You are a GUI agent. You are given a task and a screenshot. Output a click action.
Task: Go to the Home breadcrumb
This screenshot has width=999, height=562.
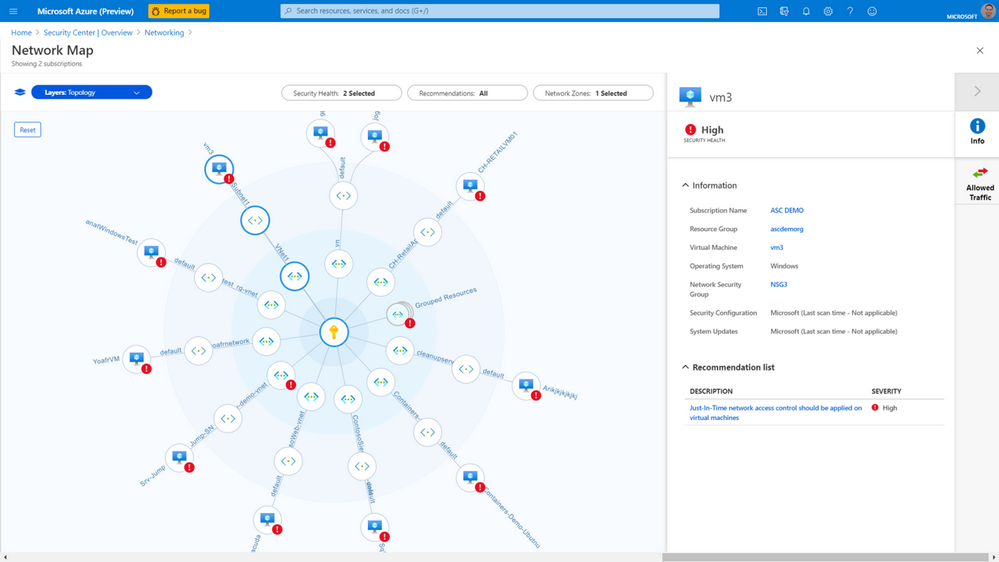coord(21,32)
